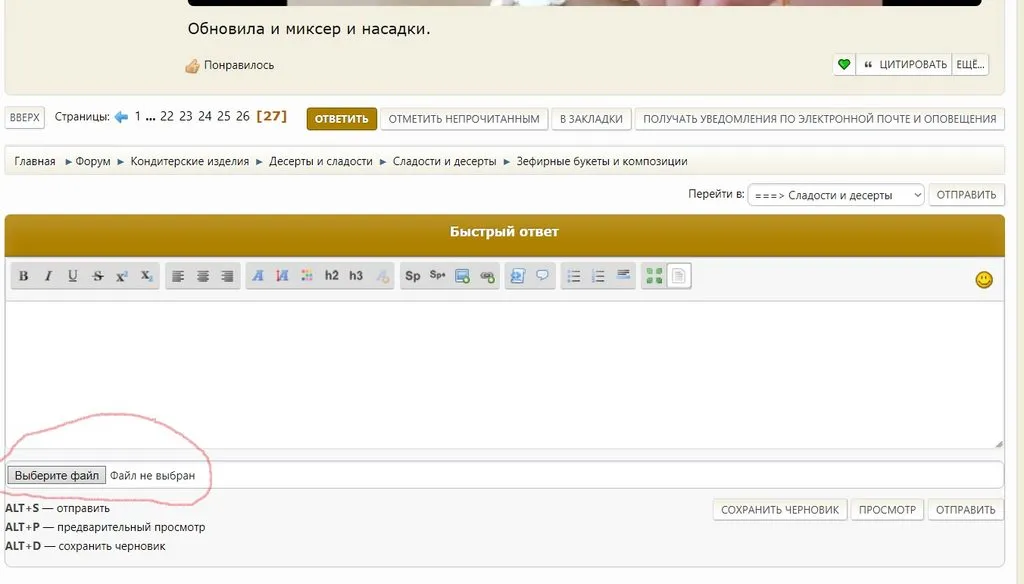Expand the ЕЩЁ... options menu
Screen dimensions: 1024x584
tap(970, 65)
